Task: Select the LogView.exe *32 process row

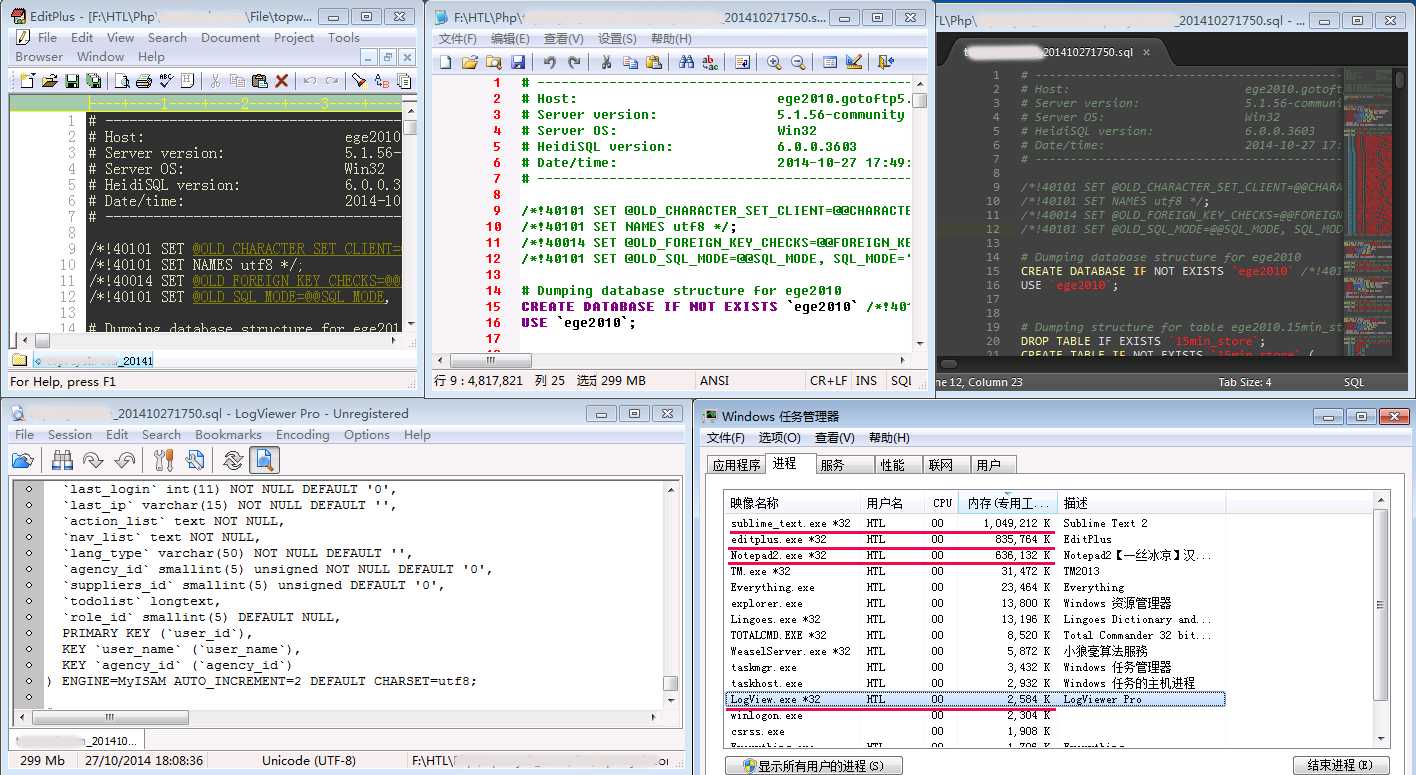Action: click(975, 699)
